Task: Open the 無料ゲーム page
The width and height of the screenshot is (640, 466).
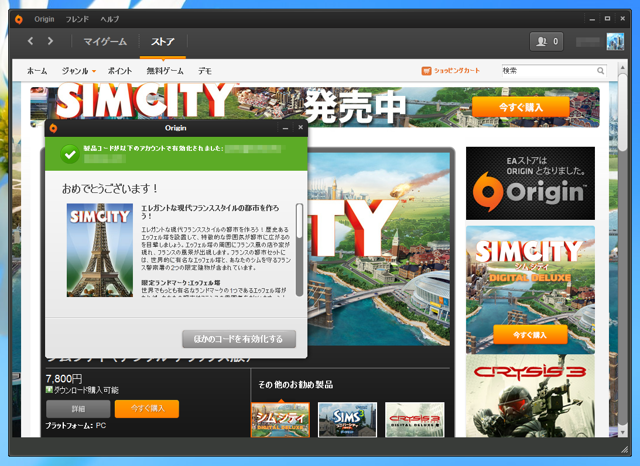Action: 165,71
